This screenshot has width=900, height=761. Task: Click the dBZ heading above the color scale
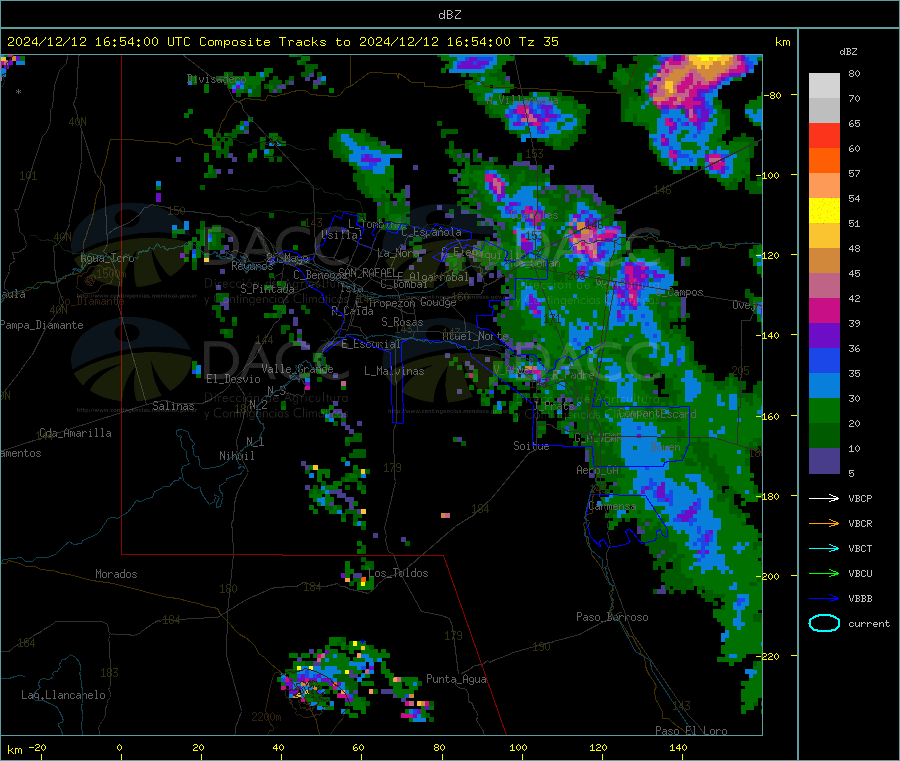pyautogui.click(x=848, y=52)
